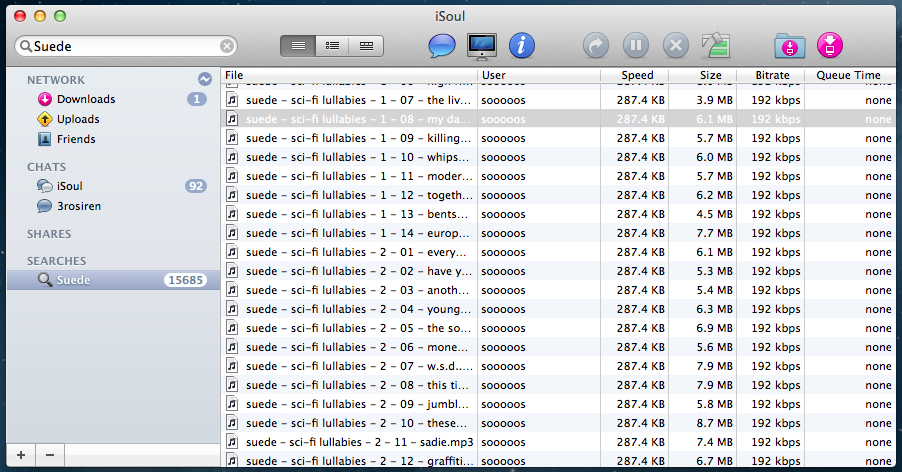
Task: Open Friends in the sidebar
Action: pos(113,139)
